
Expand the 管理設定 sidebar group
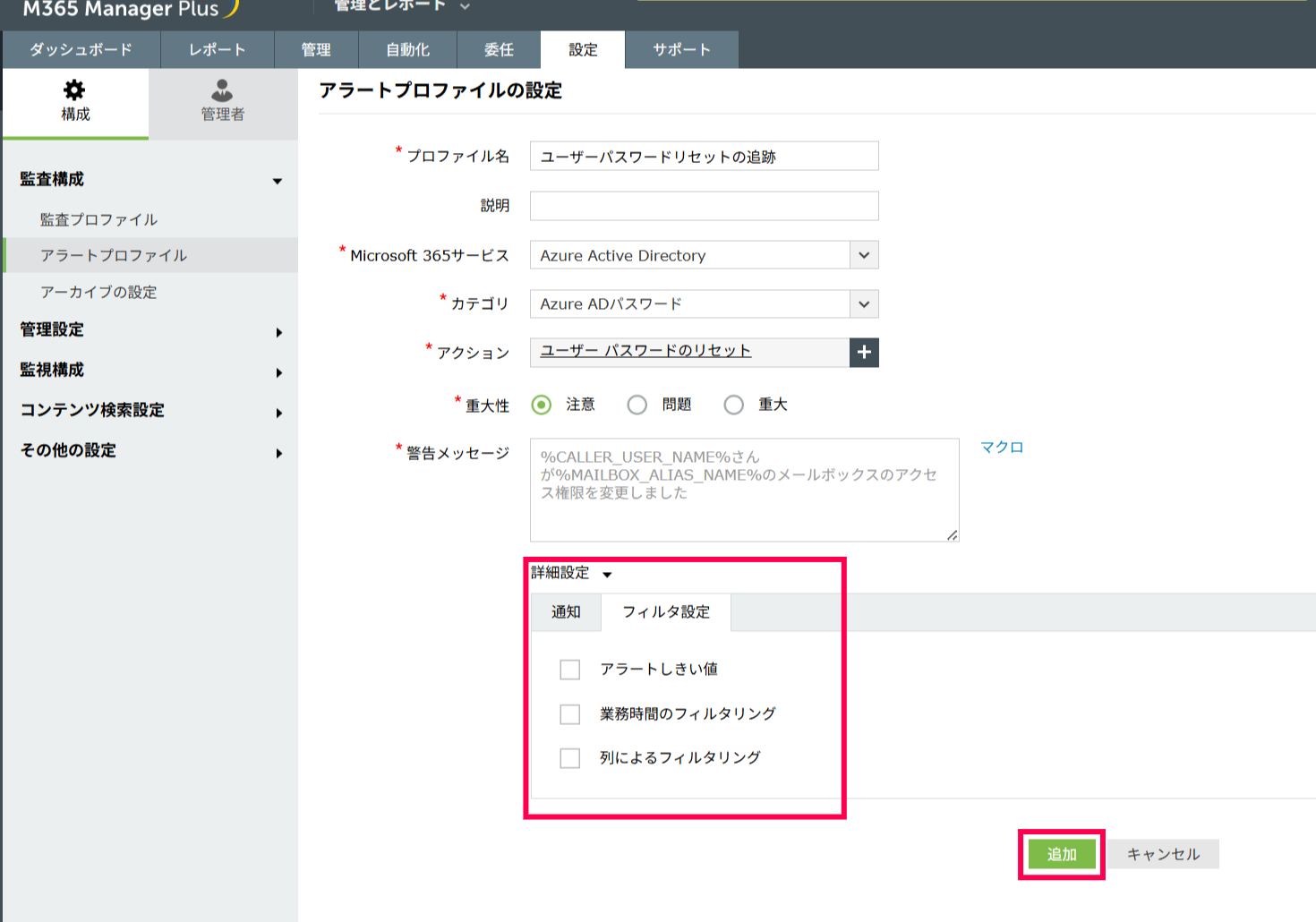(150, 330)
